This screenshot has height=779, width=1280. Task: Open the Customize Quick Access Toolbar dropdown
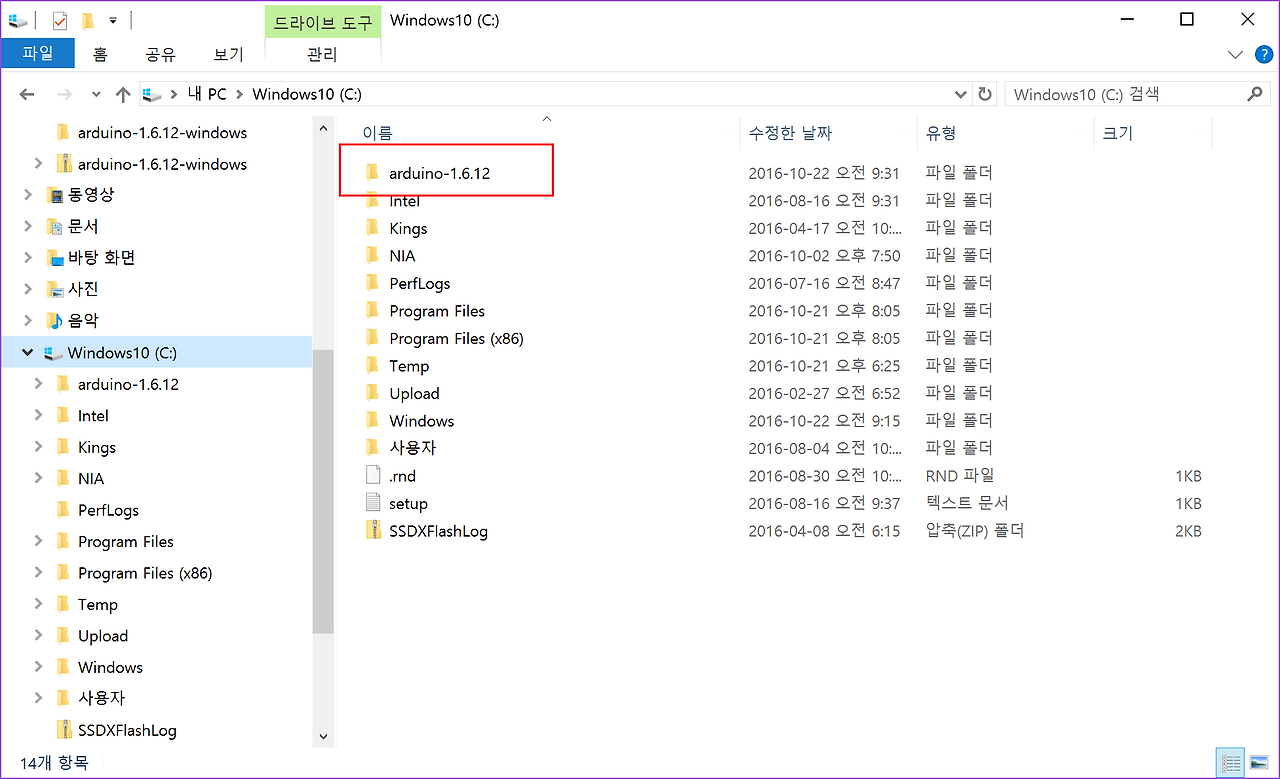point(112,20)
